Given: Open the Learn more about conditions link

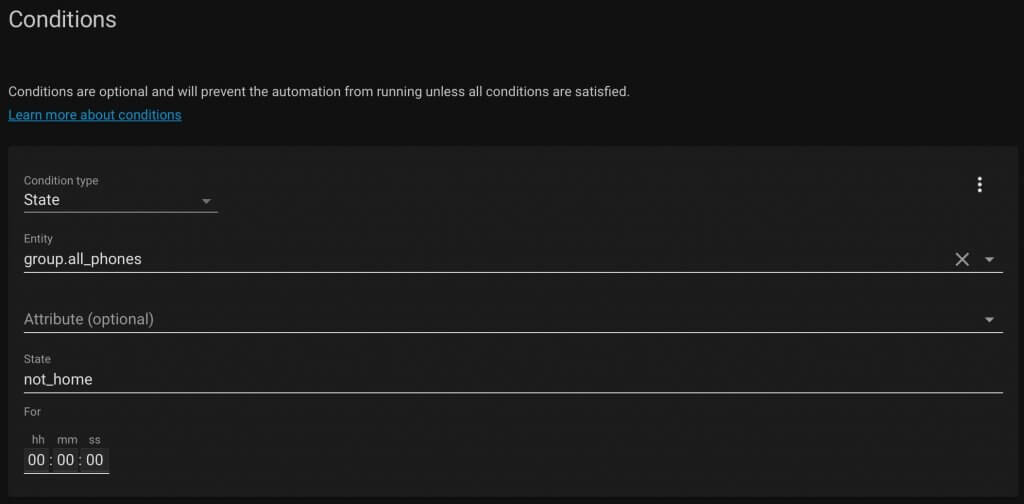Looking at the screenshot, I should [95, 115].
